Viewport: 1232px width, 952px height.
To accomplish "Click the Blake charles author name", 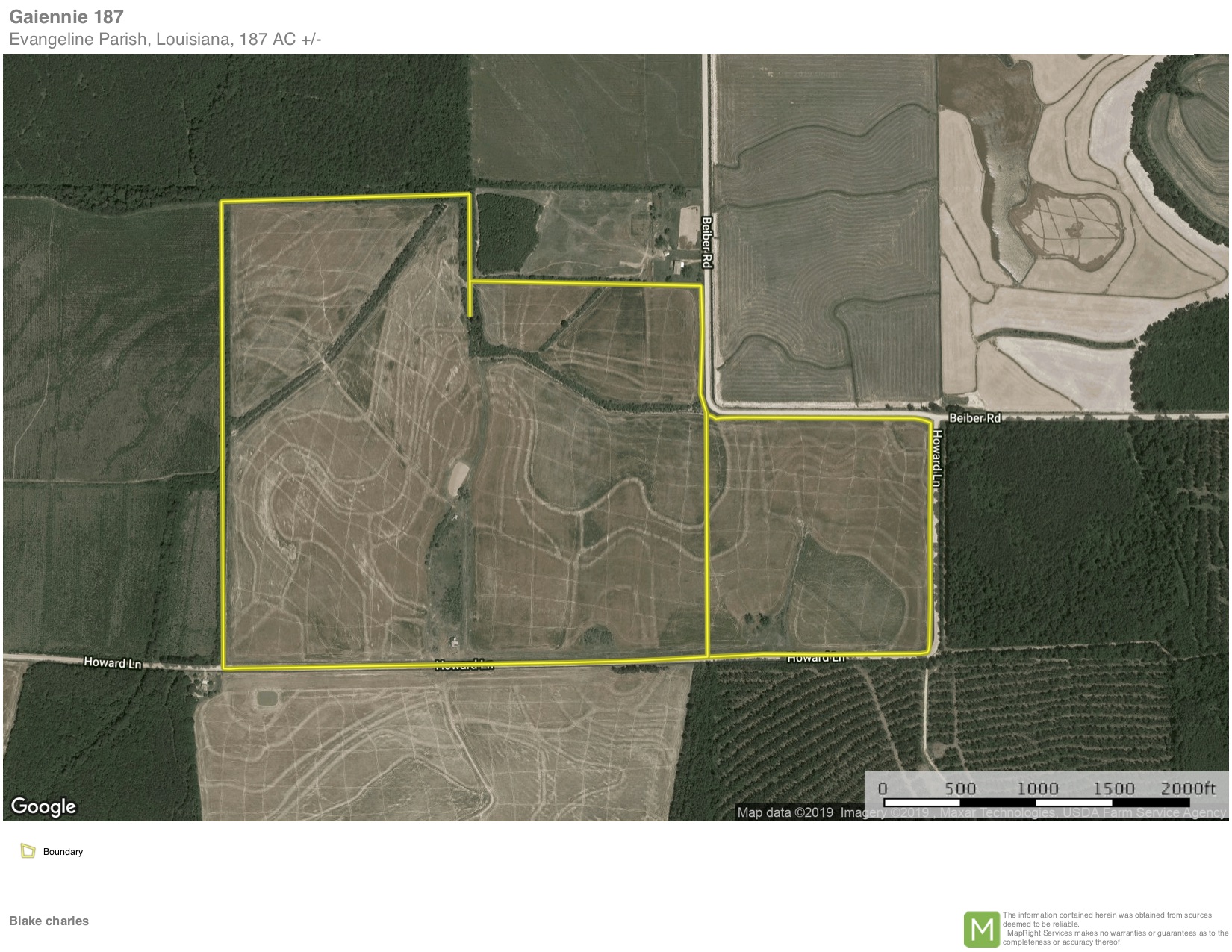I will click(x=49, y=921).
